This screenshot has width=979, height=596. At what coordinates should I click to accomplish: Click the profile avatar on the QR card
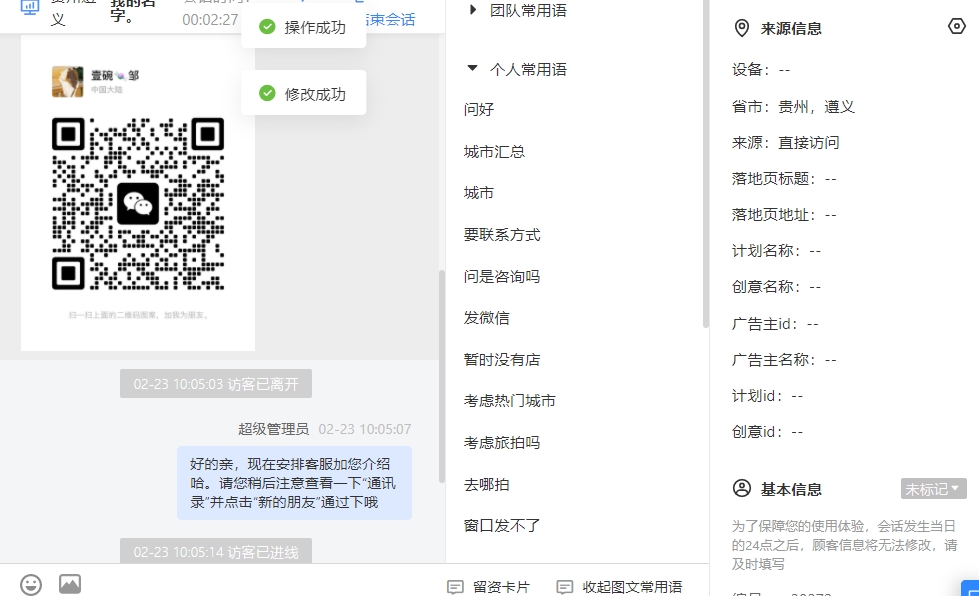[x=67, y=82]
